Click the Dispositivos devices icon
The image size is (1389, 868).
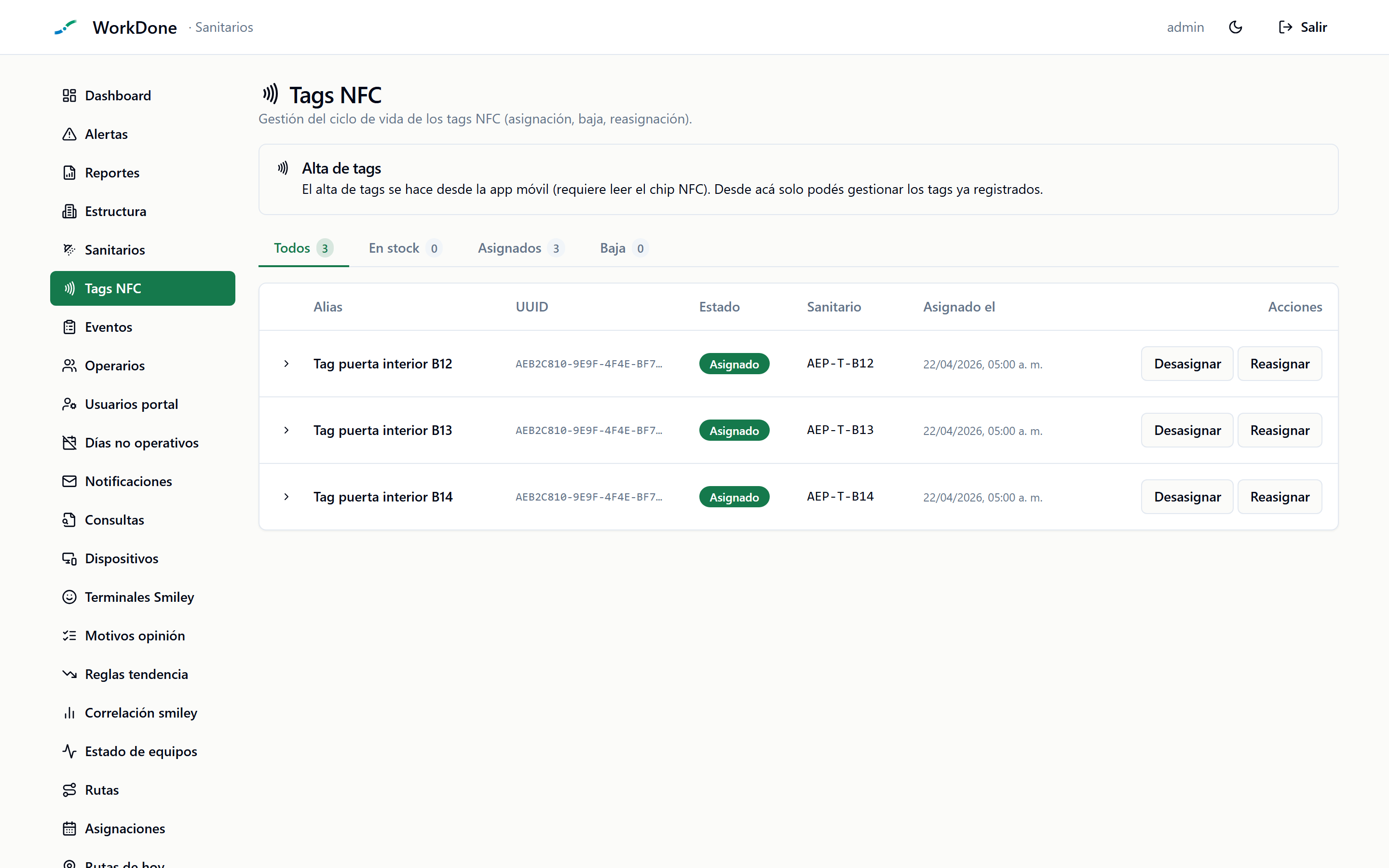pos(69,558)
